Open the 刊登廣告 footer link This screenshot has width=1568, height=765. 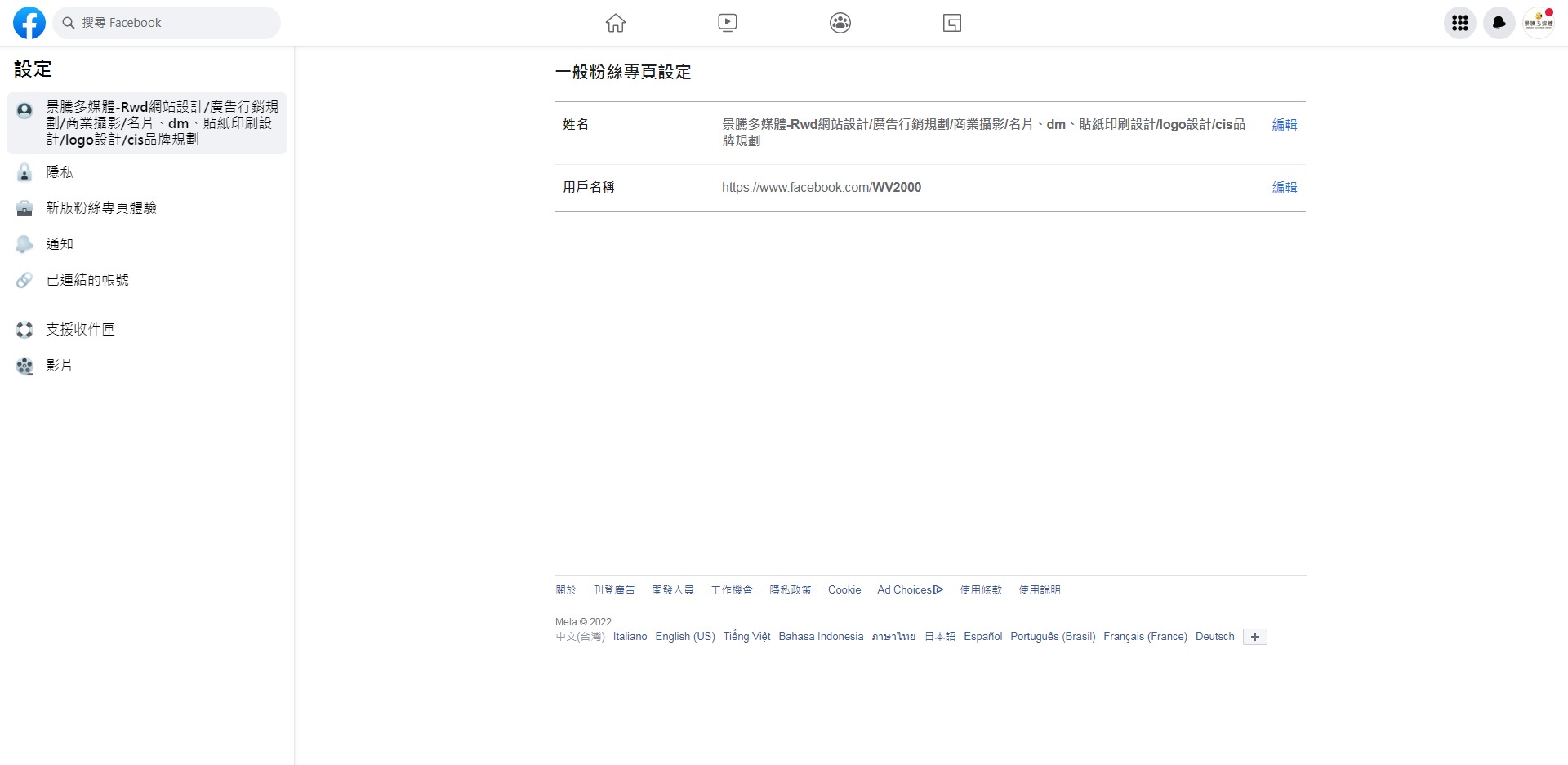(614, 590)
